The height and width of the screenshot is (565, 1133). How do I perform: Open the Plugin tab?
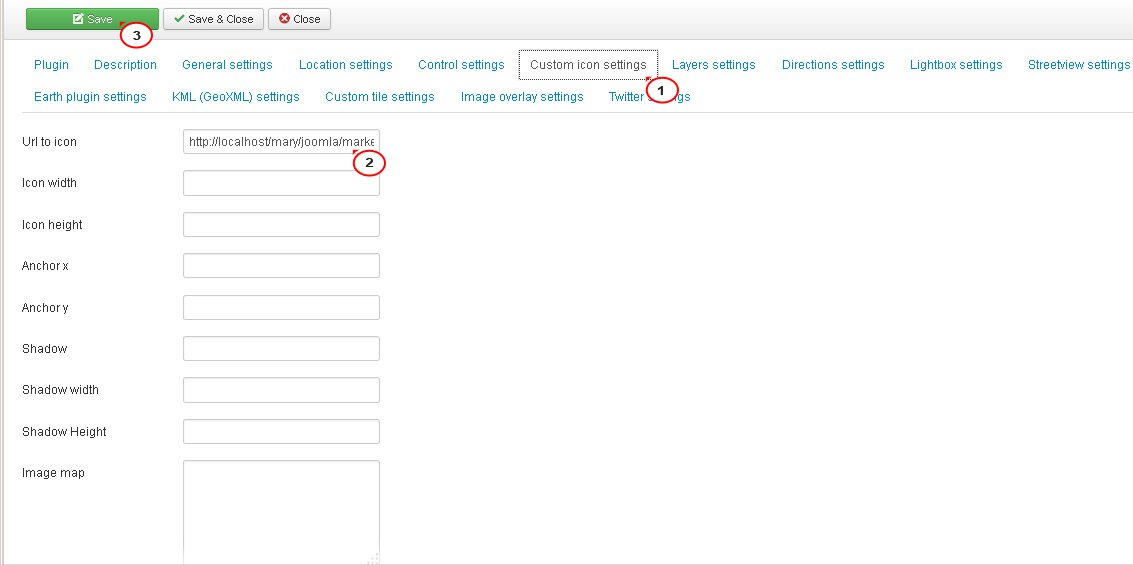tap(51, 64)
